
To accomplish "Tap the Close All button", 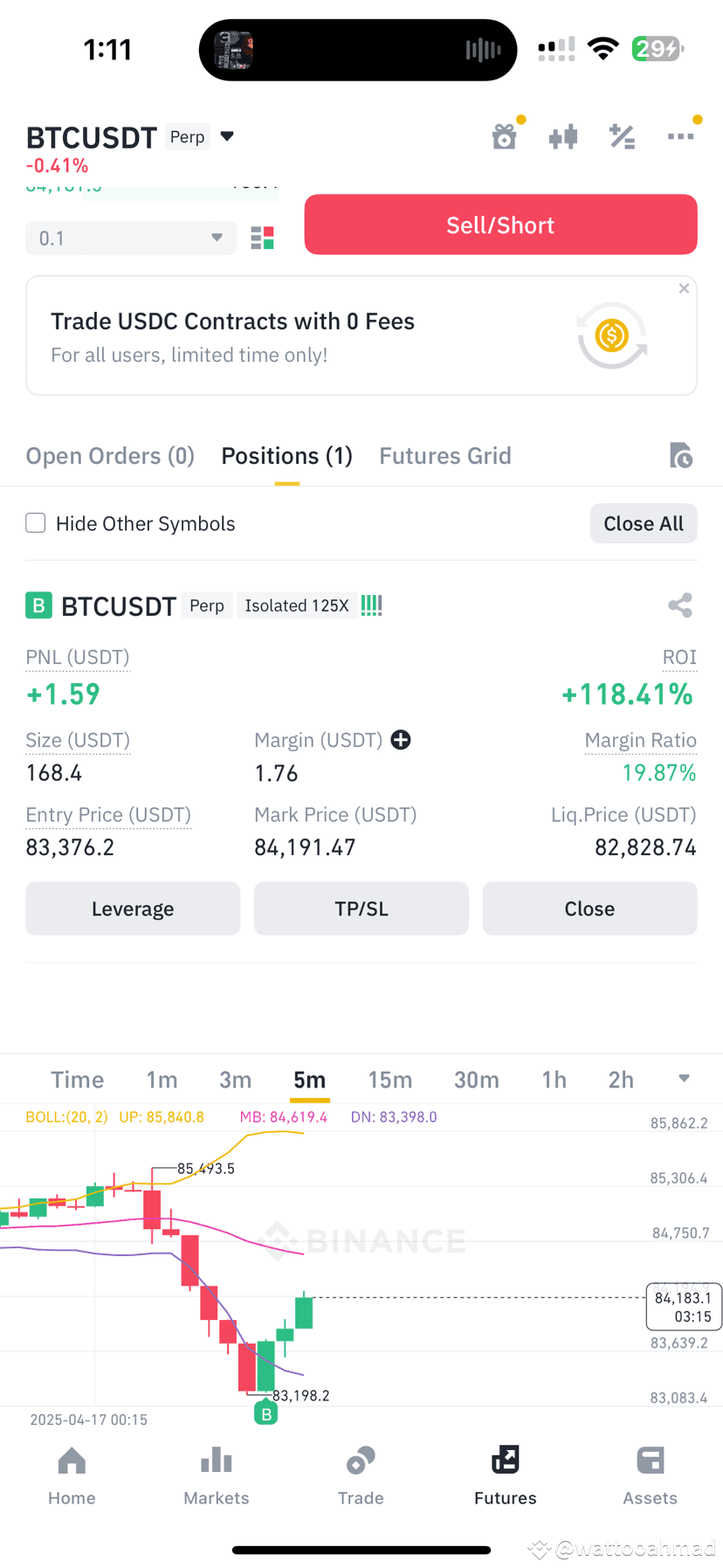I will tap(644, 523).
